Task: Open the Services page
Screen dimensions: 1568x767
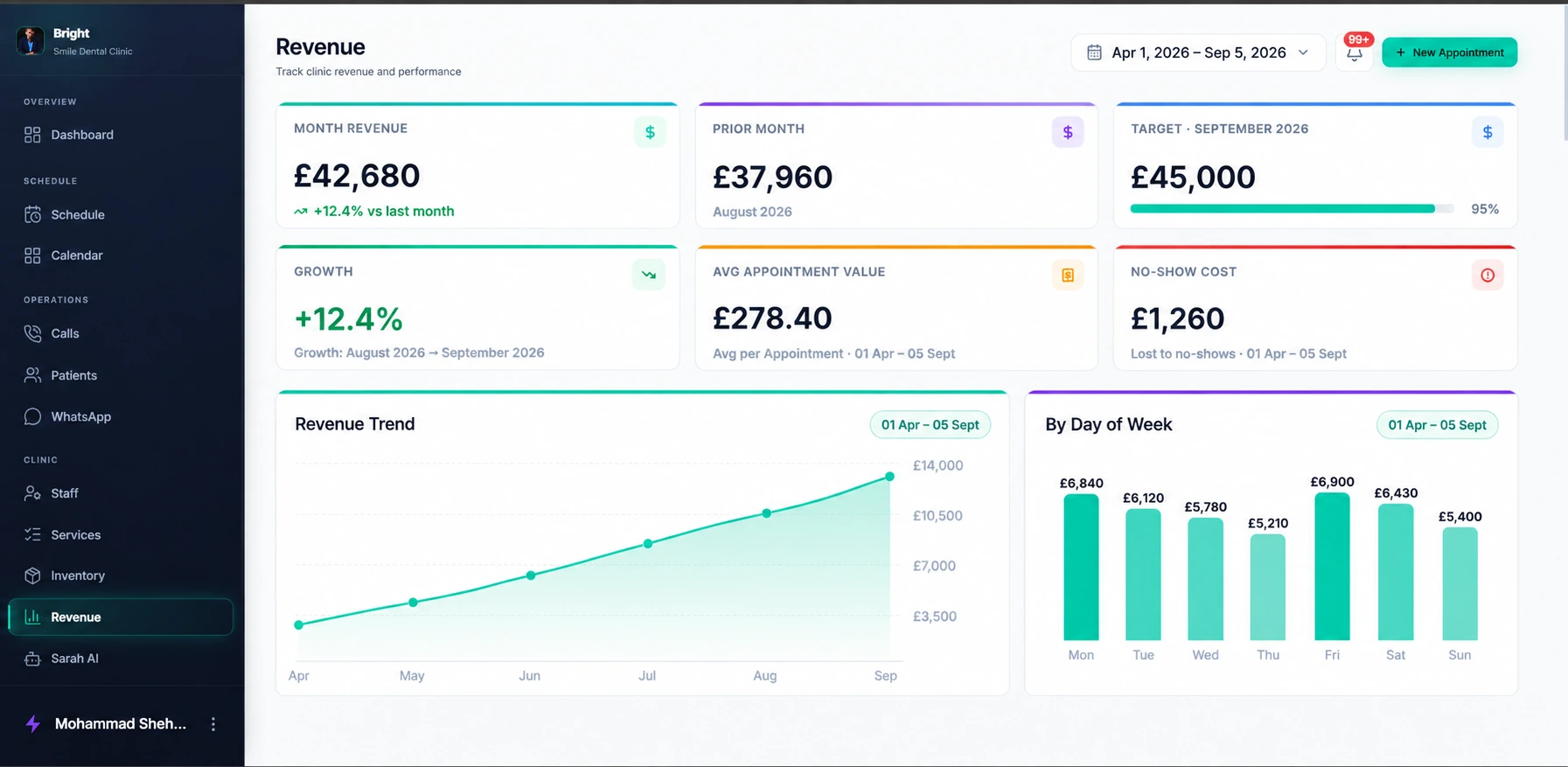Action: (x=121, y=534)
